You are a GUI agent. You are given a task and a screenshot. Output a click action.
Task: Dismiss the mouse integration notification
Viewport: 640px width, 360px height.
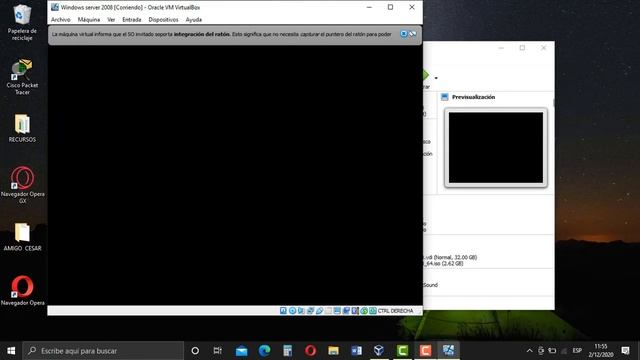pyautogui.click(x=403, y=34)
